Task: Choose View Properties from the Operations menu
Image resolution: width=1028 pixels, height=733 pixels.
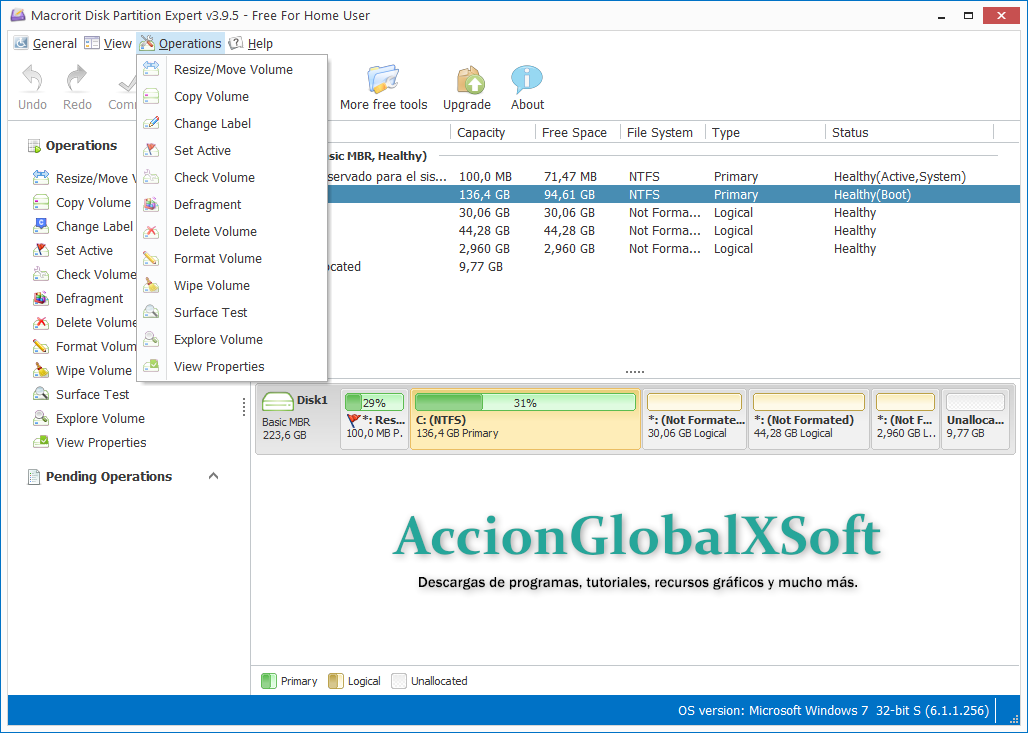Action: tap(217, 366)
